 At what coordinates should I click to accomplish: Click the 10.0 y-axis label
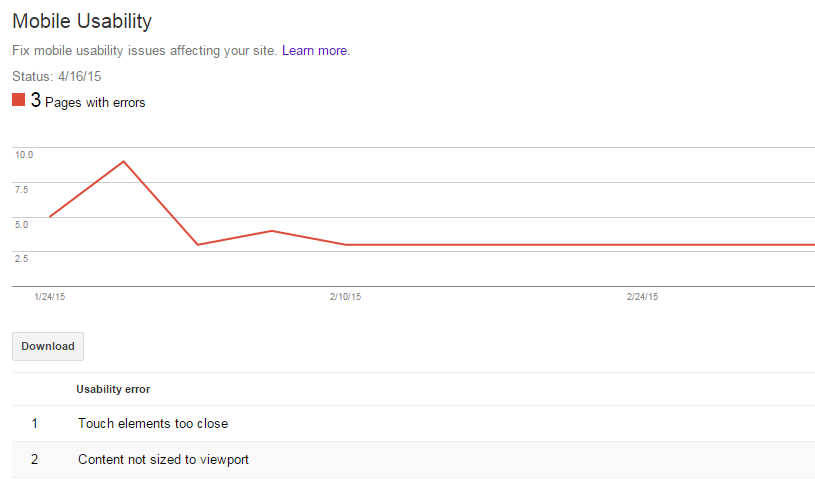pos(24,155)
